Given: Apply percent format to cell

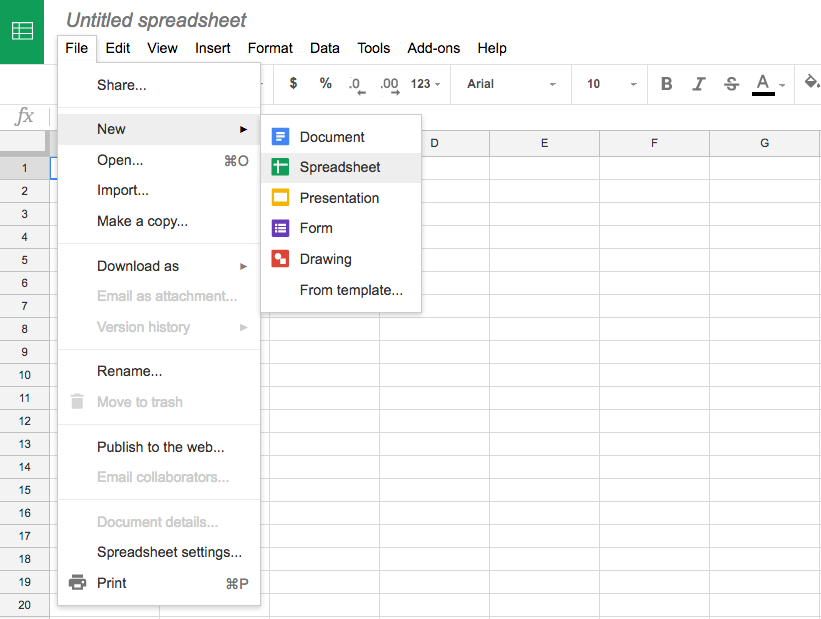Looking at the screenshot, I should (326, 84).
